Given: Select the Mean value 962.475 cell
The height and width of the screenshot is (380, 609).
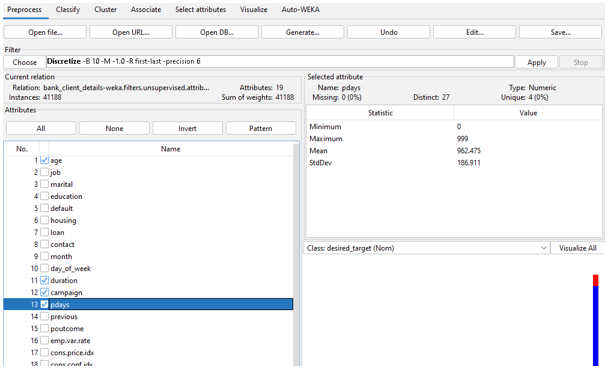Looking at the screenshot, I should [x=528, y=151].
